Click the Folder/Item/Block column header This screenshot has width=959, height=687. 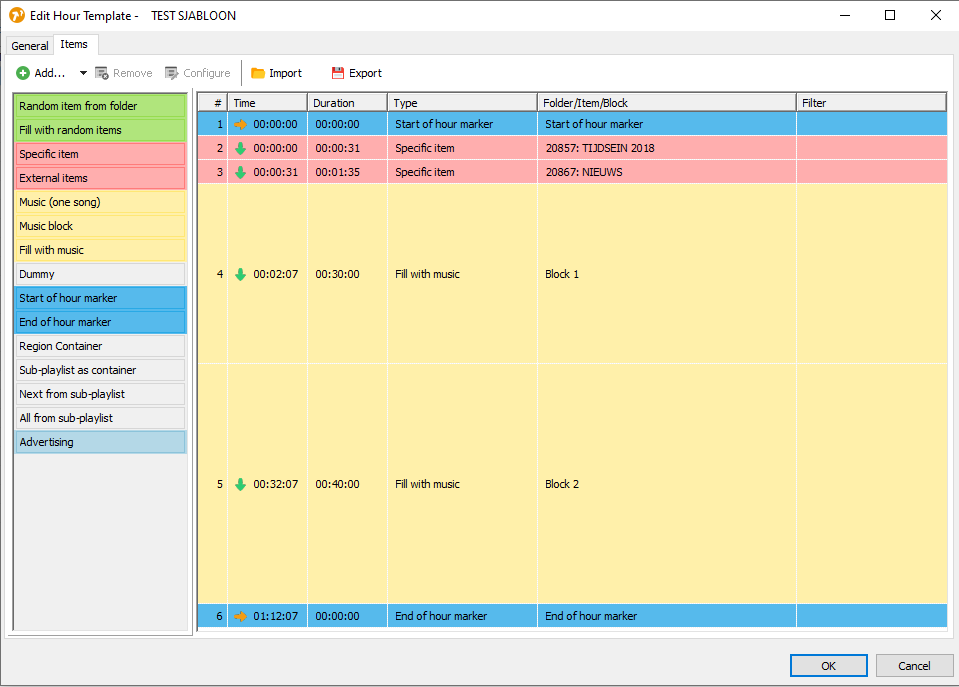click(x=667, y=103)
